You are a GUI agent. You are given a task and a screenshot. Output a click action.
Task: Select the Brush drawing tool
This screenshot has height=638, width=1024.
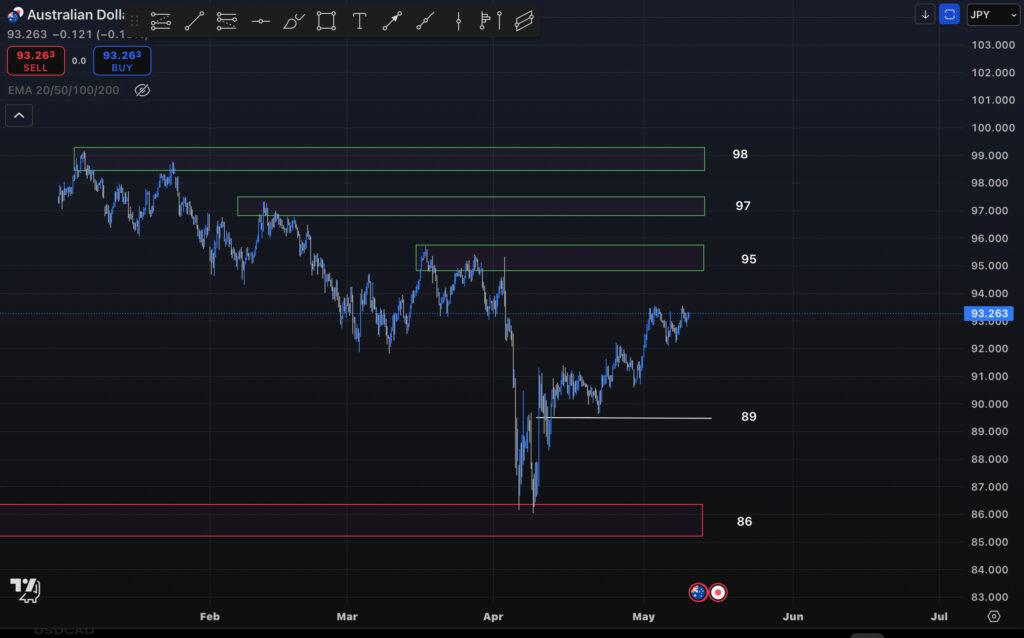tap(292, 21)
